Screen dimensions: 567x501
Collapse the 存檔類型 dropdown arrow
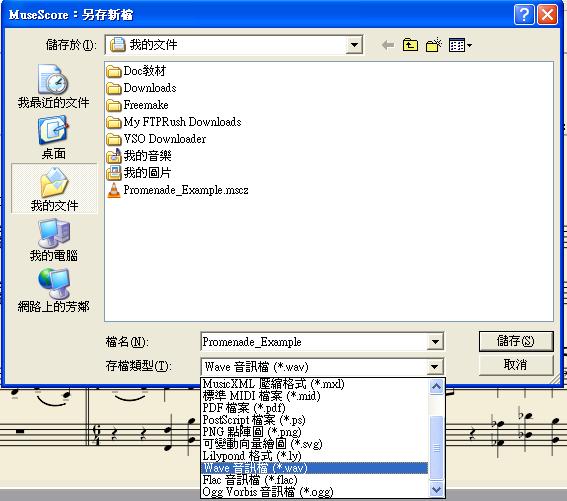point(434,367)
